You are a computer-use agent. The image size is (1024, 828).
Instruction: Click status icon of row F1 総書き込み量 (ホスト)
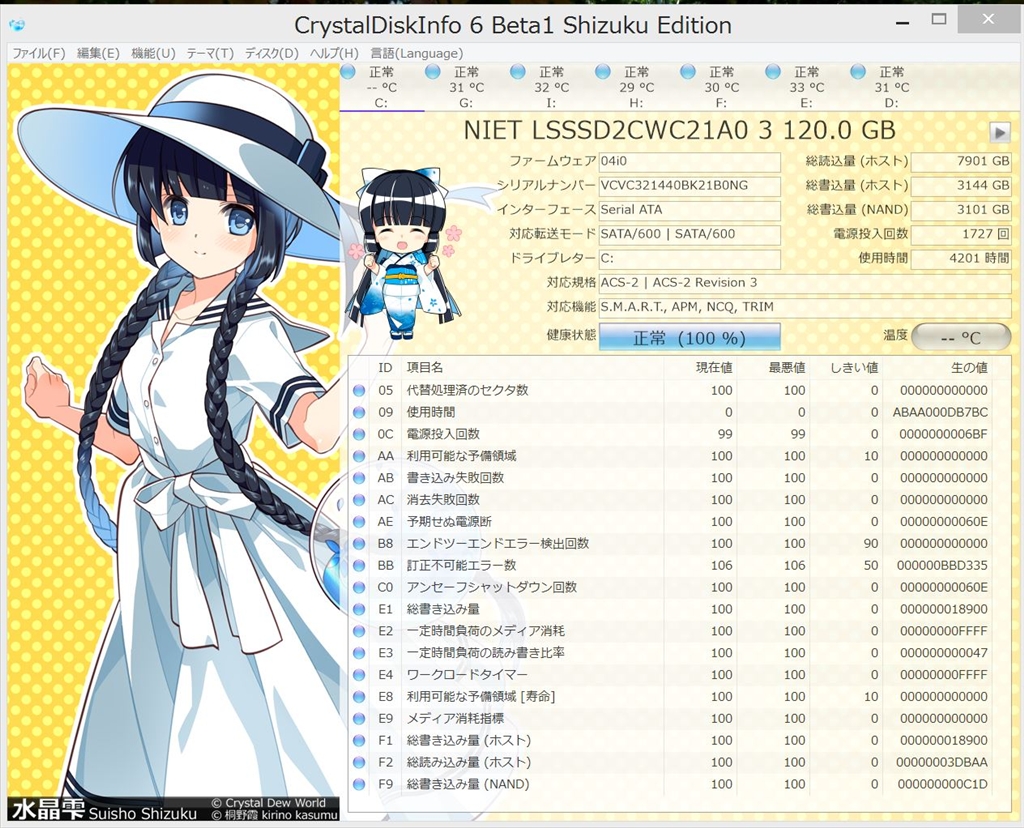pos(359,740)
